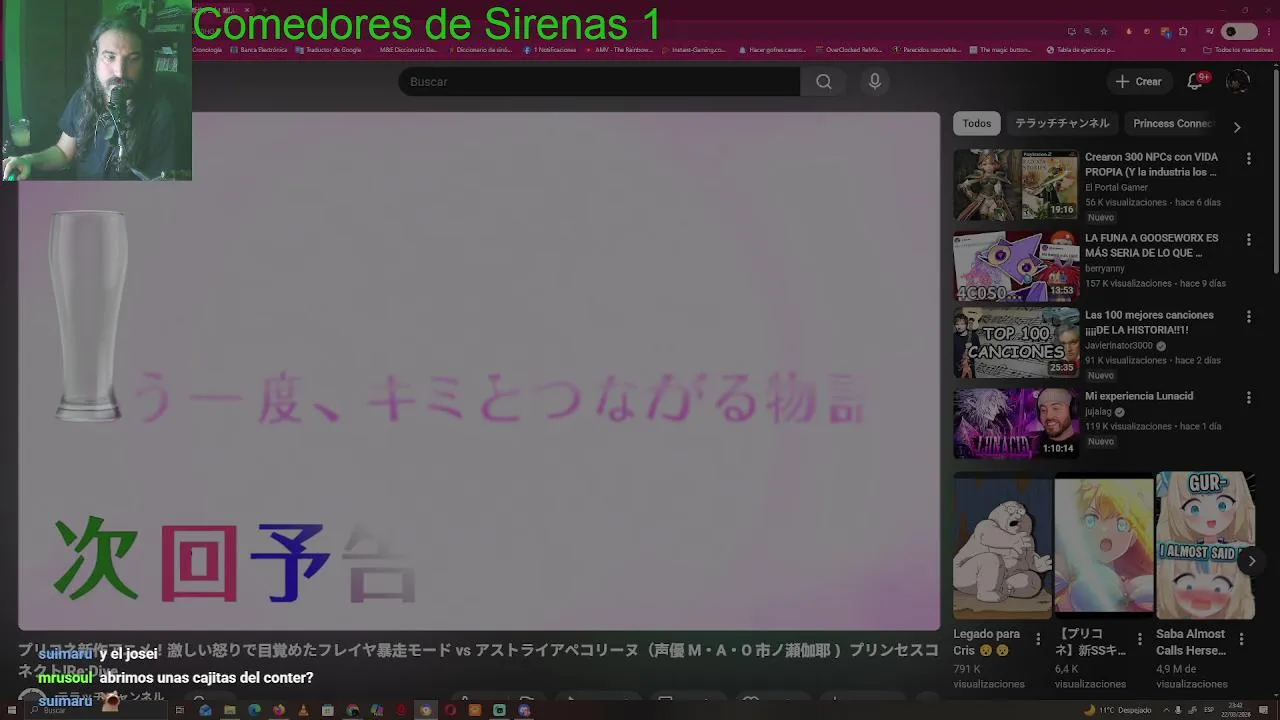Image resolution: width=1280 pixels, height=720 pixels.
Task: Select the Princess Connect filter chip
Action: click(x=1172, y=124)
